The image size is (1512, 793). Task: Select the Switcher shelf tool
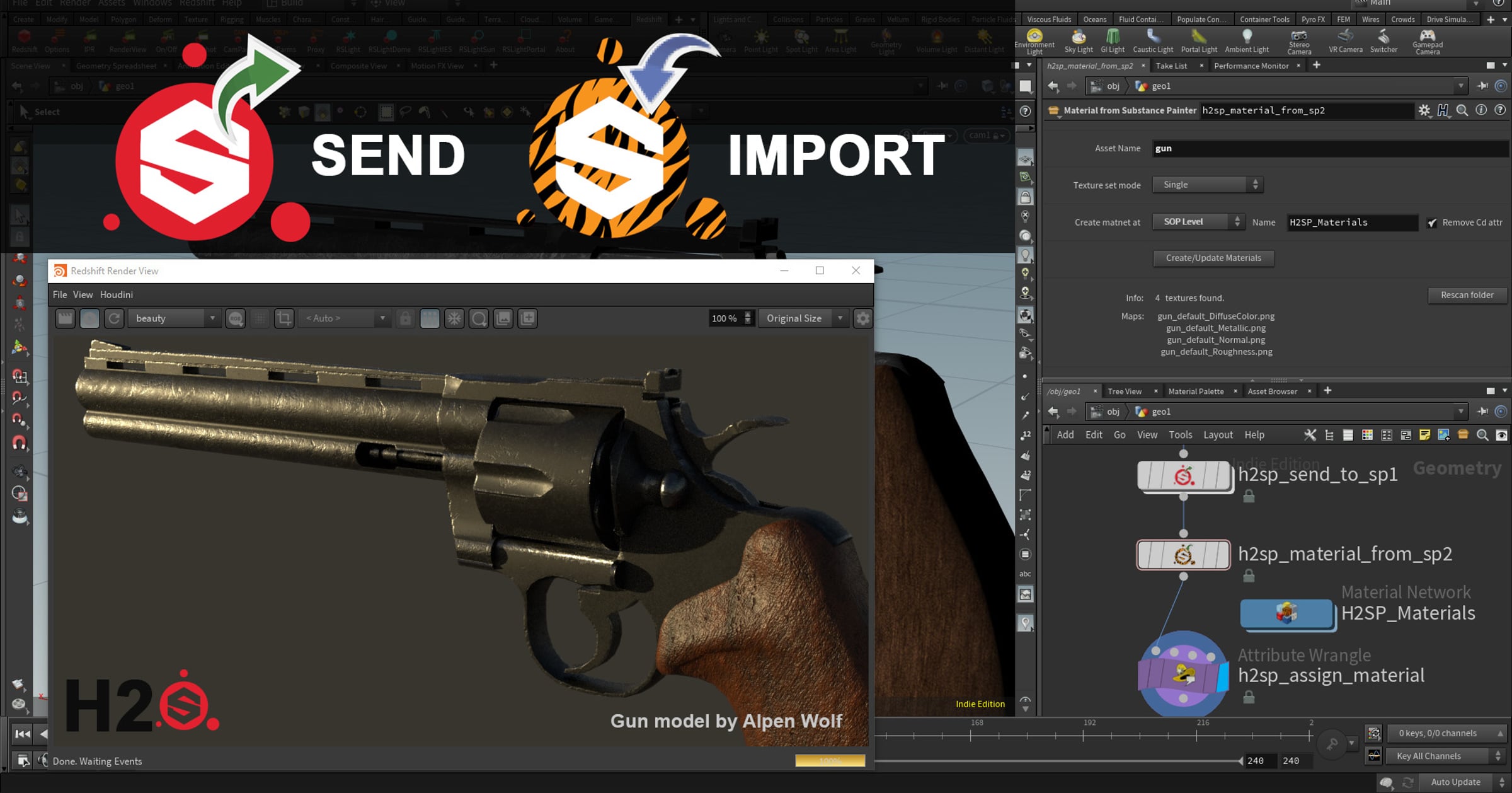[x=1383, y=42]
